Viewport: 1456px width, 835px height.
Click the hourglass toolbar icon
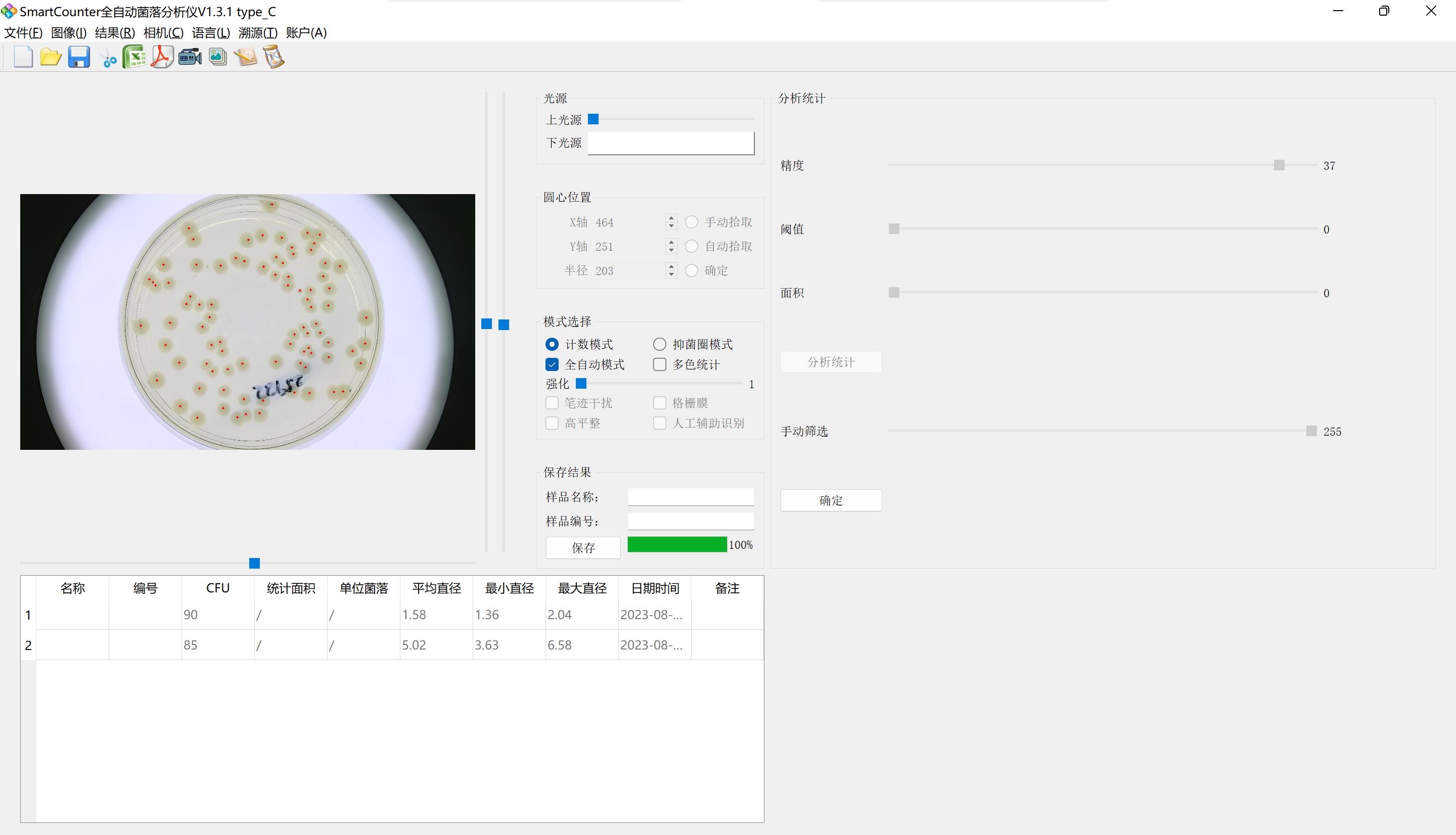pos(274,57)
